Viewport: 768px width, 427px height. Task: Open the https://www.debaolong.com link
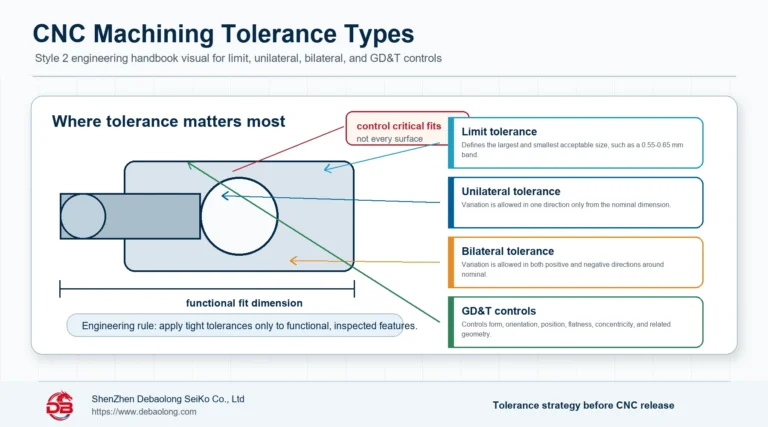pyautogui.click(x=144, y=412)
